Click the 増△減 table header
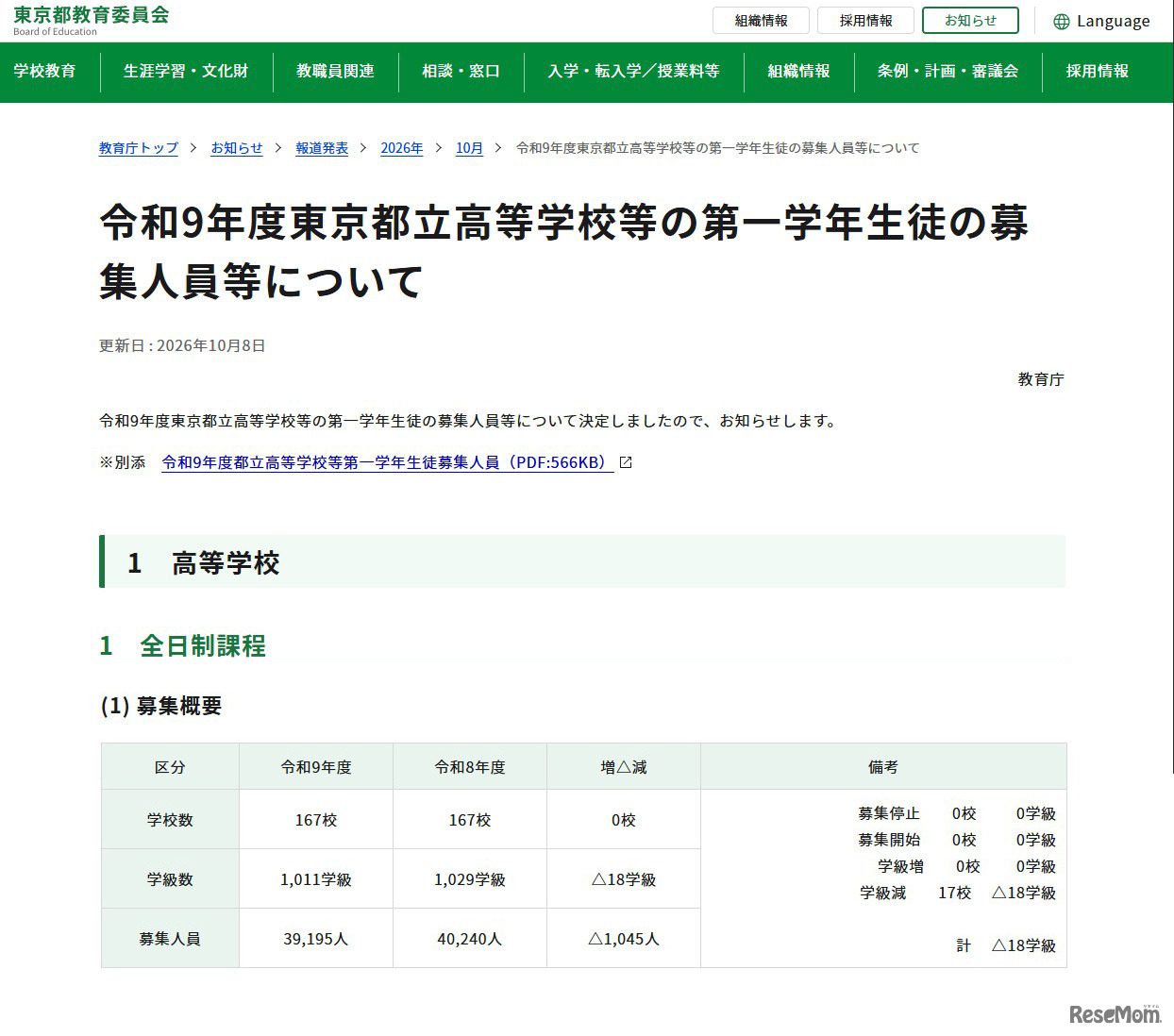 click(x=624, y=767)
